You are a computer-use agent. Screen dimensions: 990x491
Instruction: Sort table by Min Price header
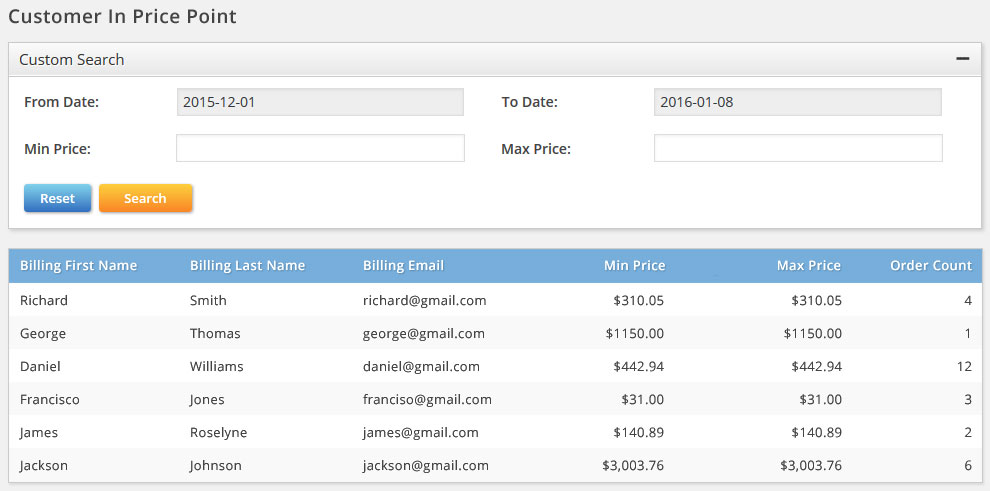point(634,266)
